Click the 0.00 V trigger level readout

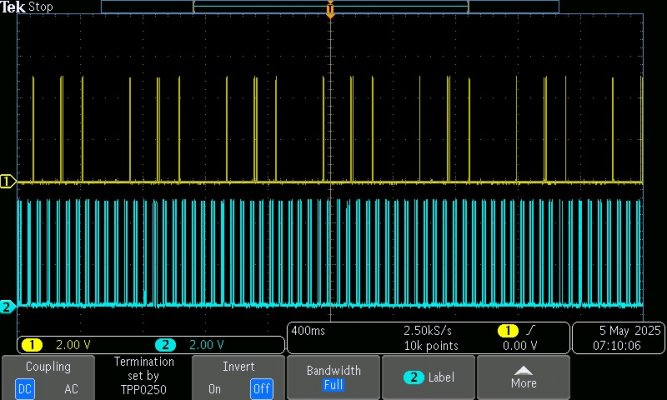pyautogui.click(x=519, y=346)
